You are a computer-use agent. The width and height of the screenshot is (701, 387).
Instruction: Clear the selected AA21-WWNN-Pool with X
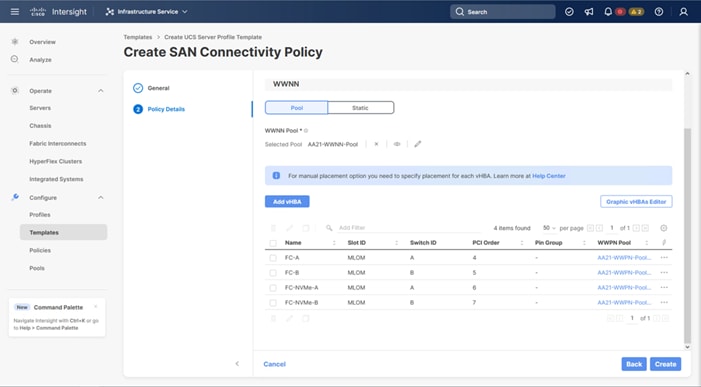click(376, 144)
